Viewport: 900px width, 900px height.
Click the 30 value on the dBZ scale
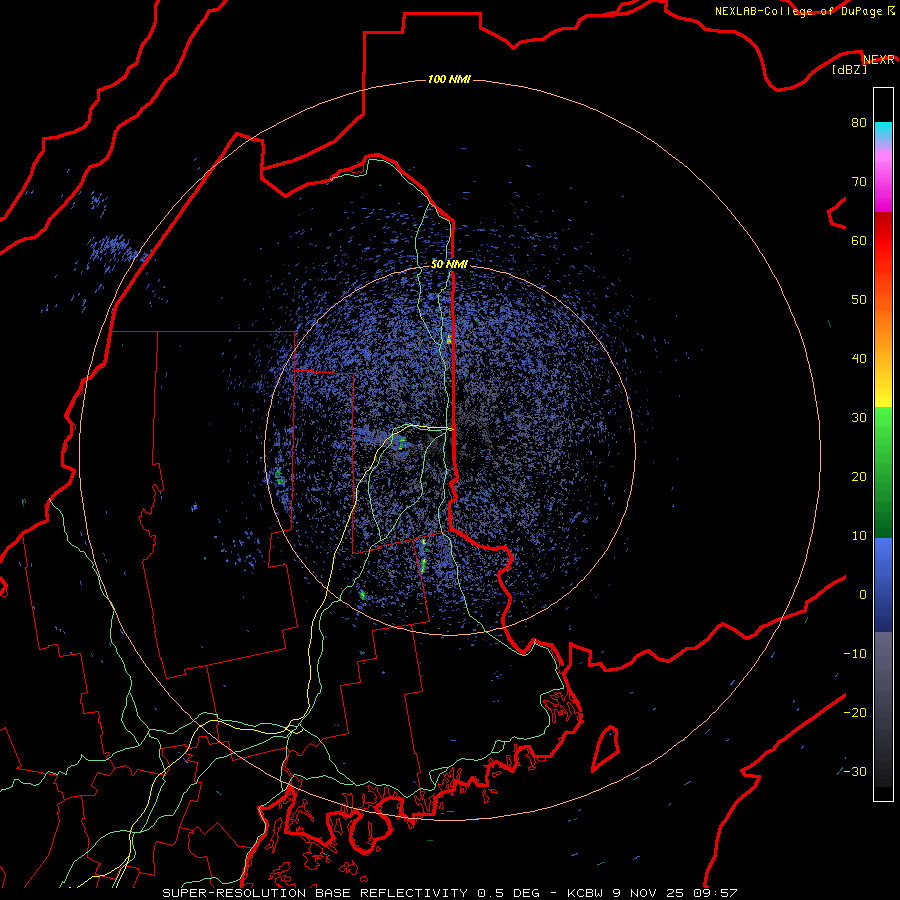[859, 417]
